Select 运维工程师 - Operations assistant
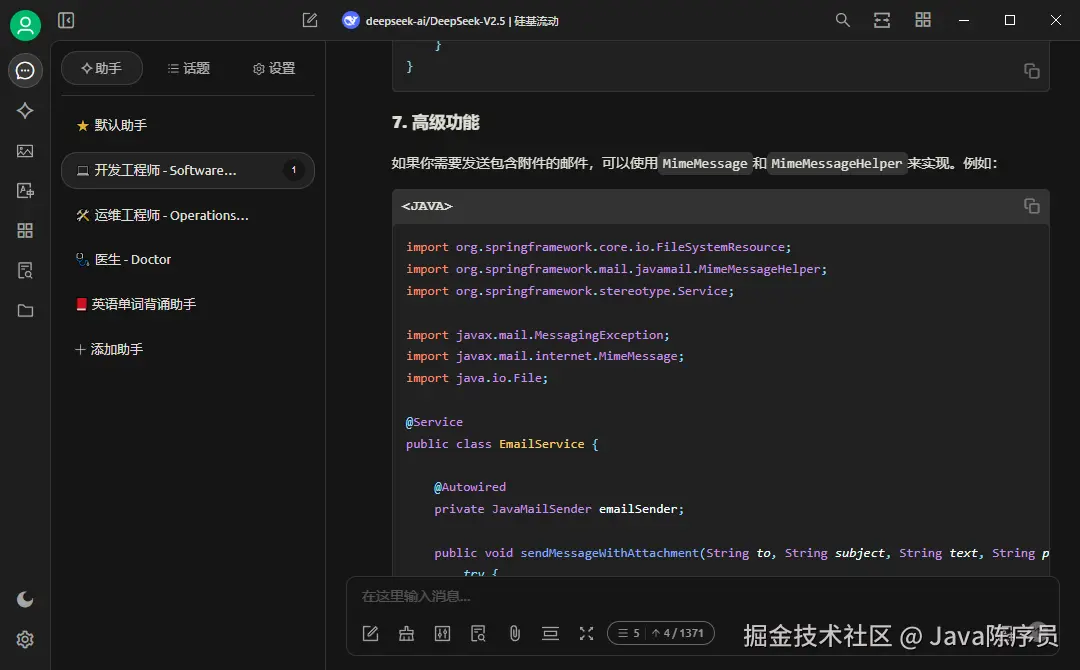This screenshot has width=1080, height=670. click(x=187, y=216)
